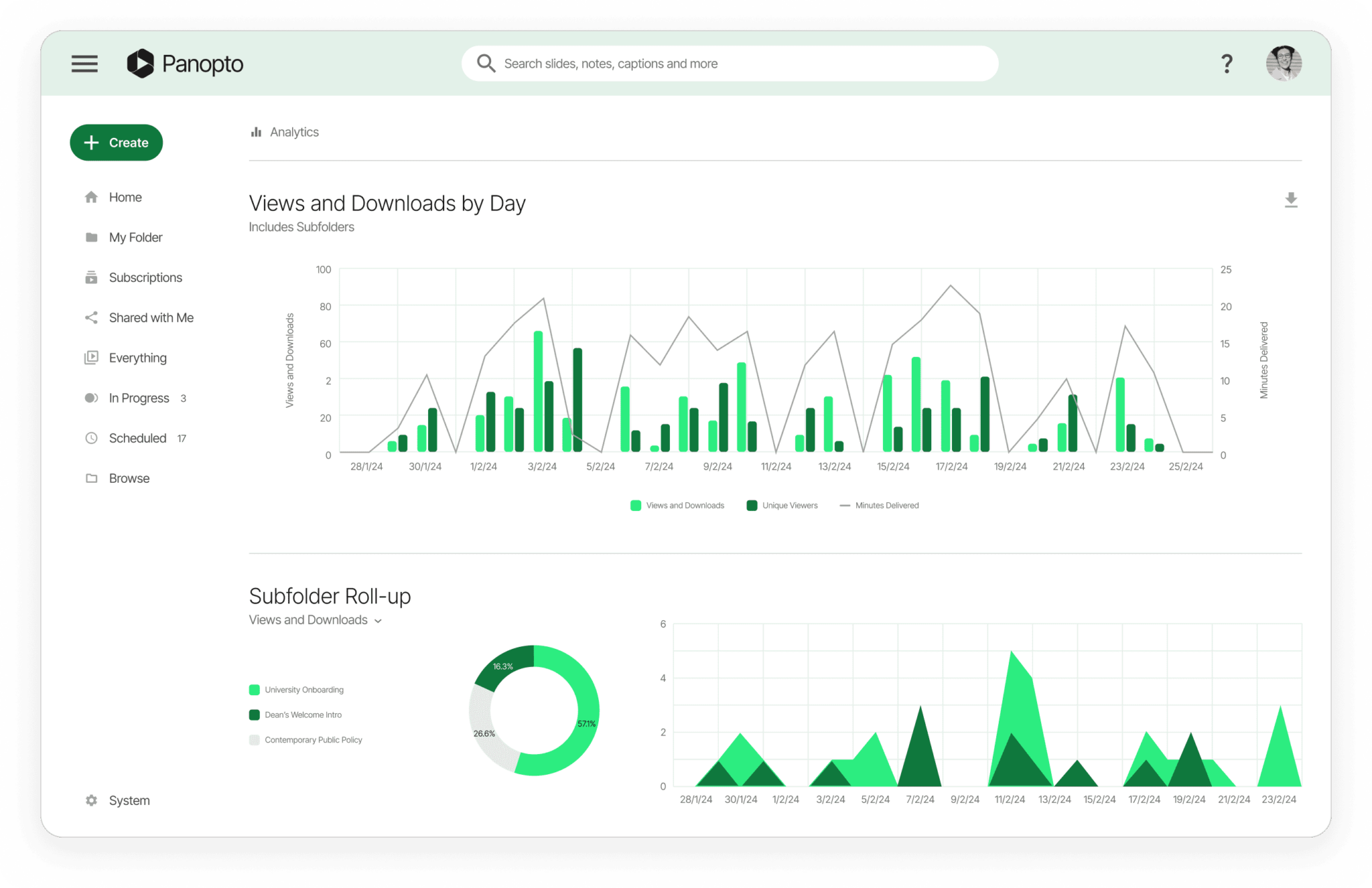Toggle Minutes Delivered legend line
The height and width of the screenshot is (888, 1372).
(x=879, y=506)
